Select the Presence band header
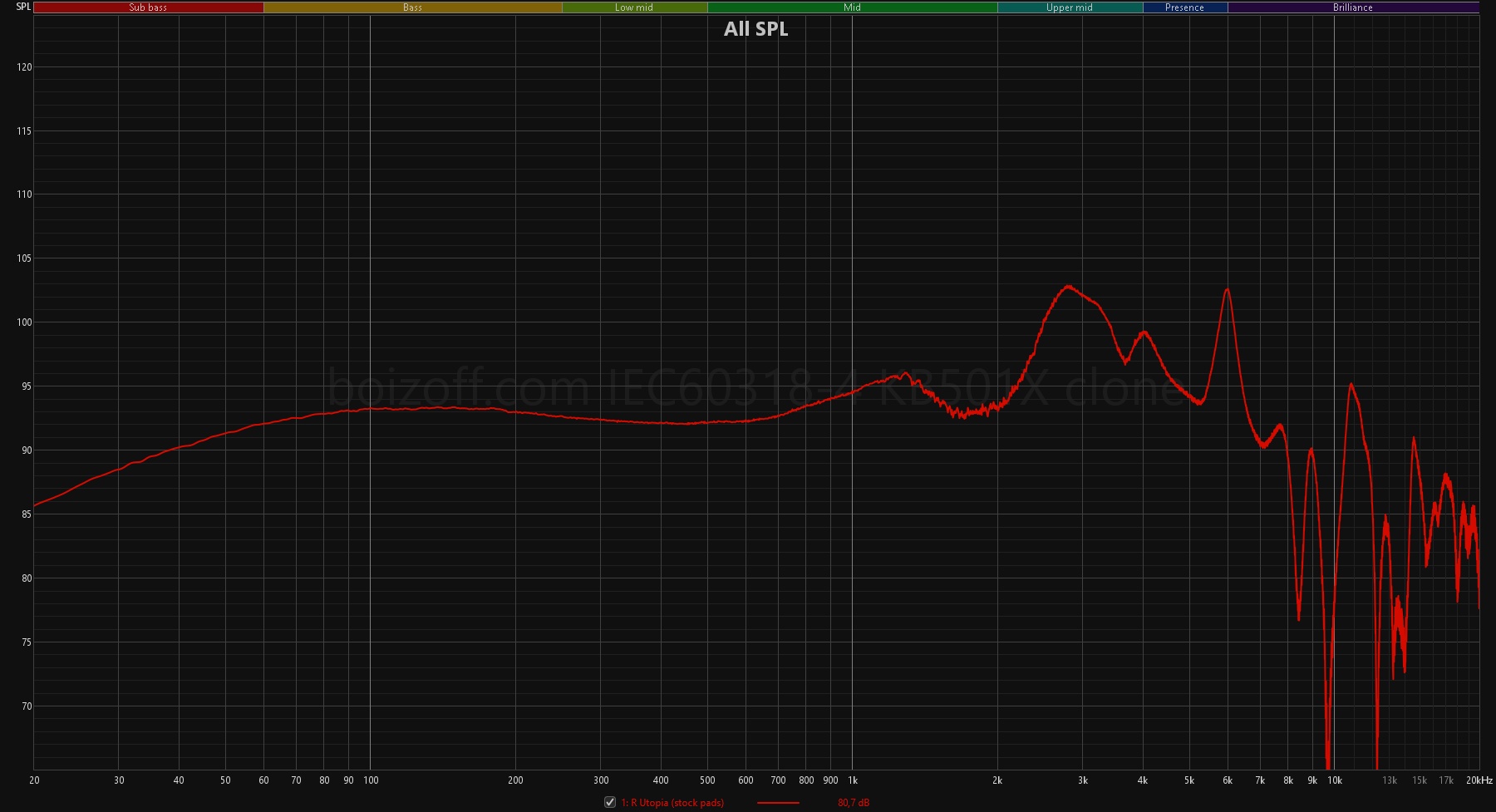 pos(1184,7)
